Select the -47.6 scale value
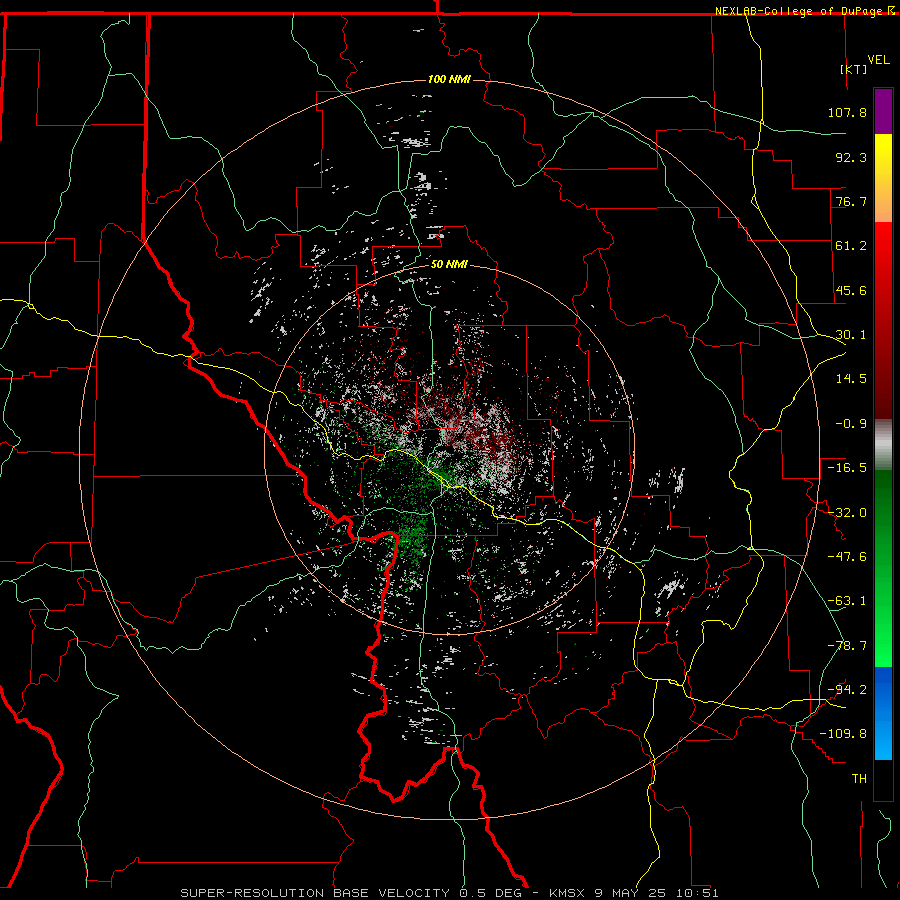Image resolution: width=900 pixels, height=900 pixels. coord(847,557)
